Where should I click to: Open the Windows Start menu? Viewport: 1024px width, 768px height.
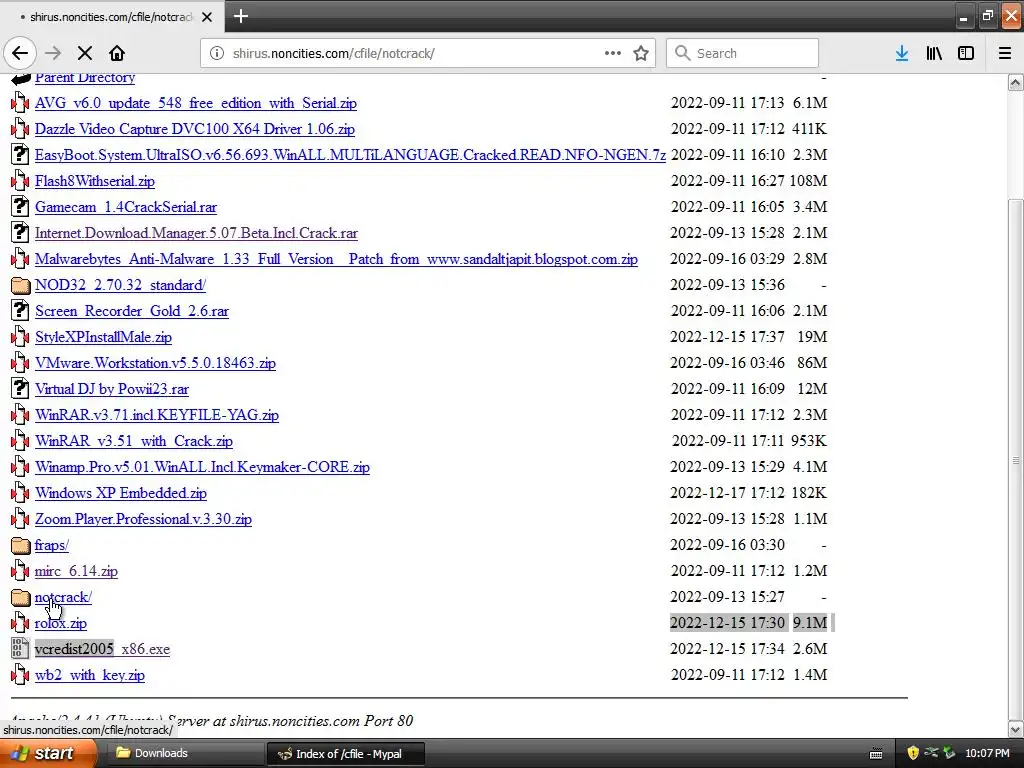[x=47, y=753]
